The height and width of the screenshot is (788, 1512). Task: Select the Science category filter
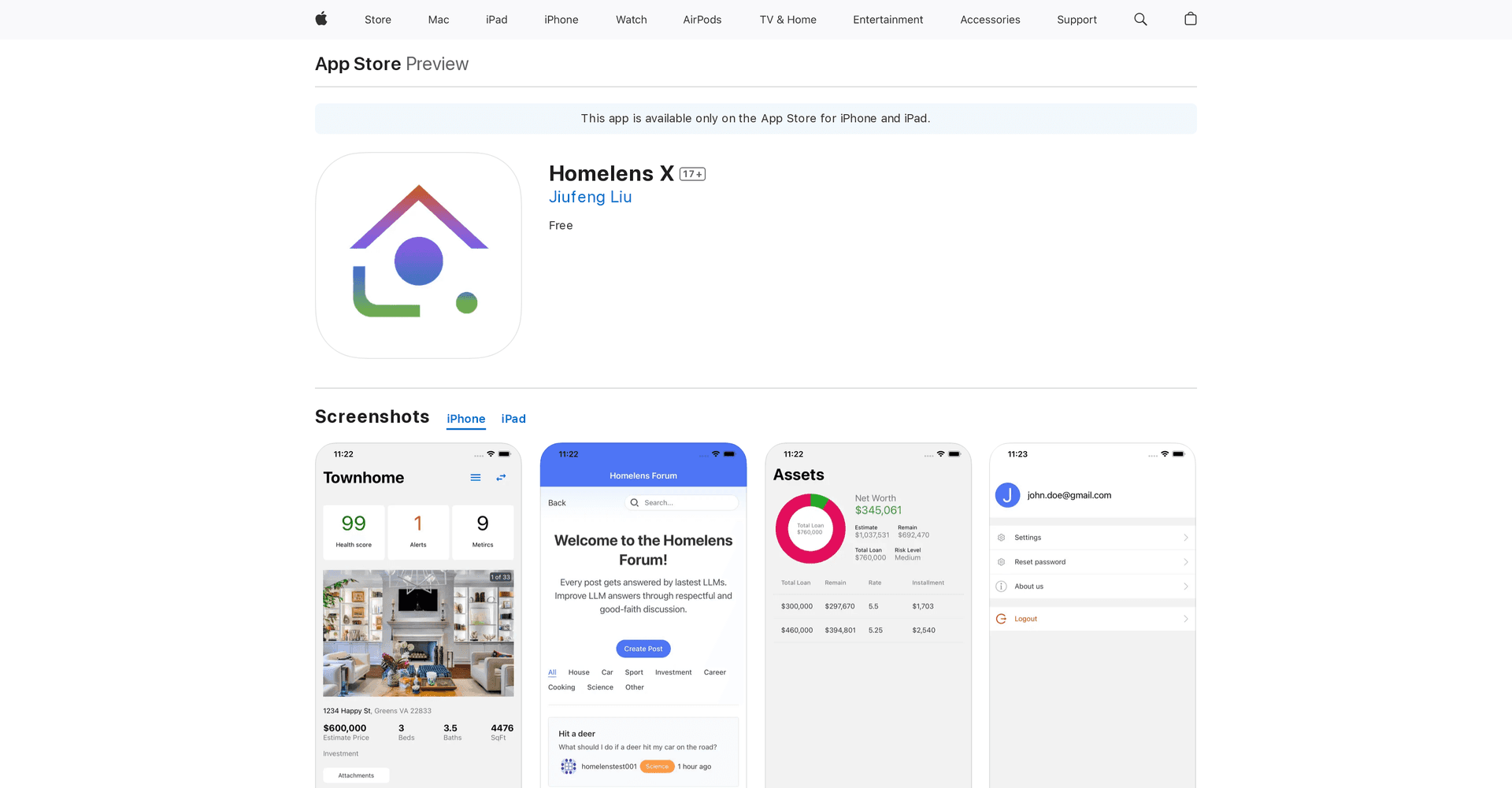(600, 687)
